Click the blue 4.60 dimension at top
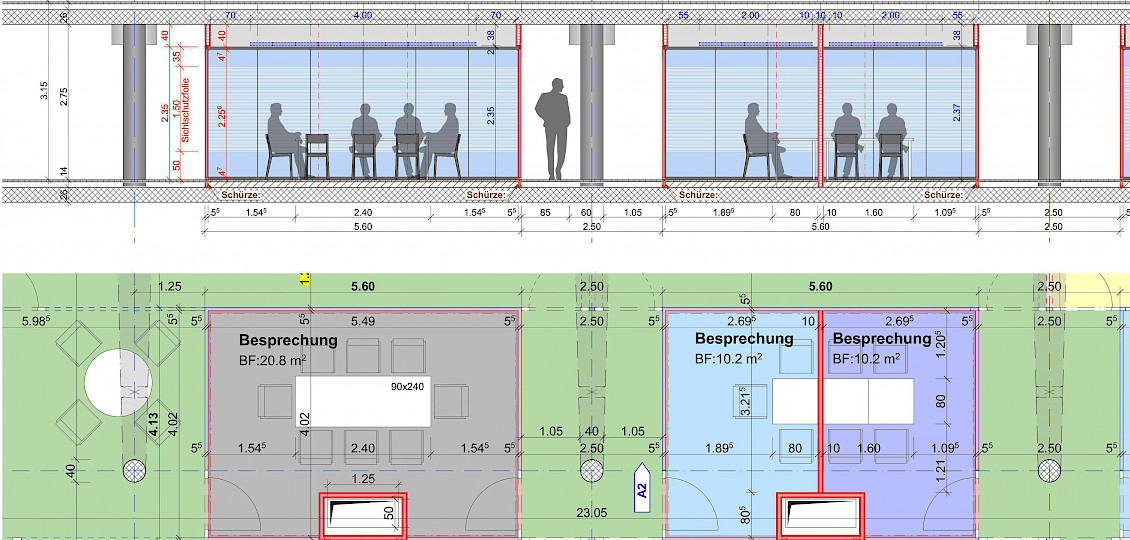This screenshot has width=1130, height=540. click(x=362, y=16)
